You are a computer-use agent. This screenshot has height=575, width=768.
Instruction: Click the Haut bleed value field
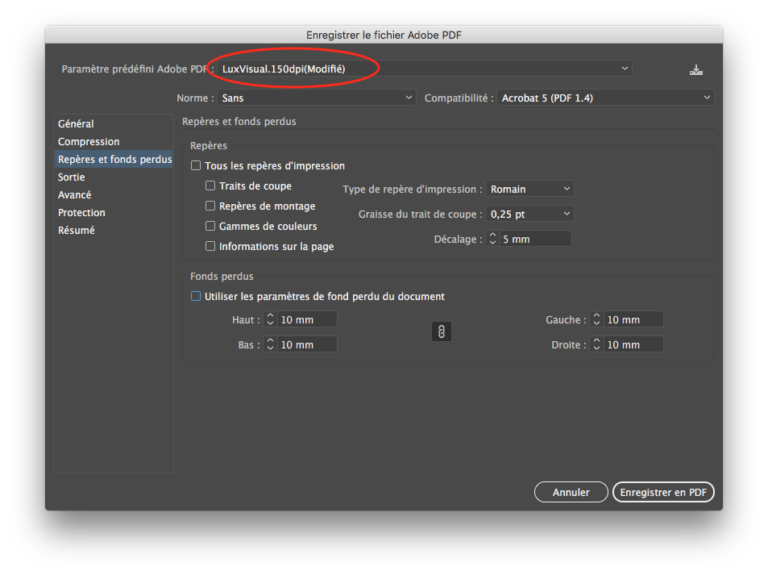click(x=306, y=320)
